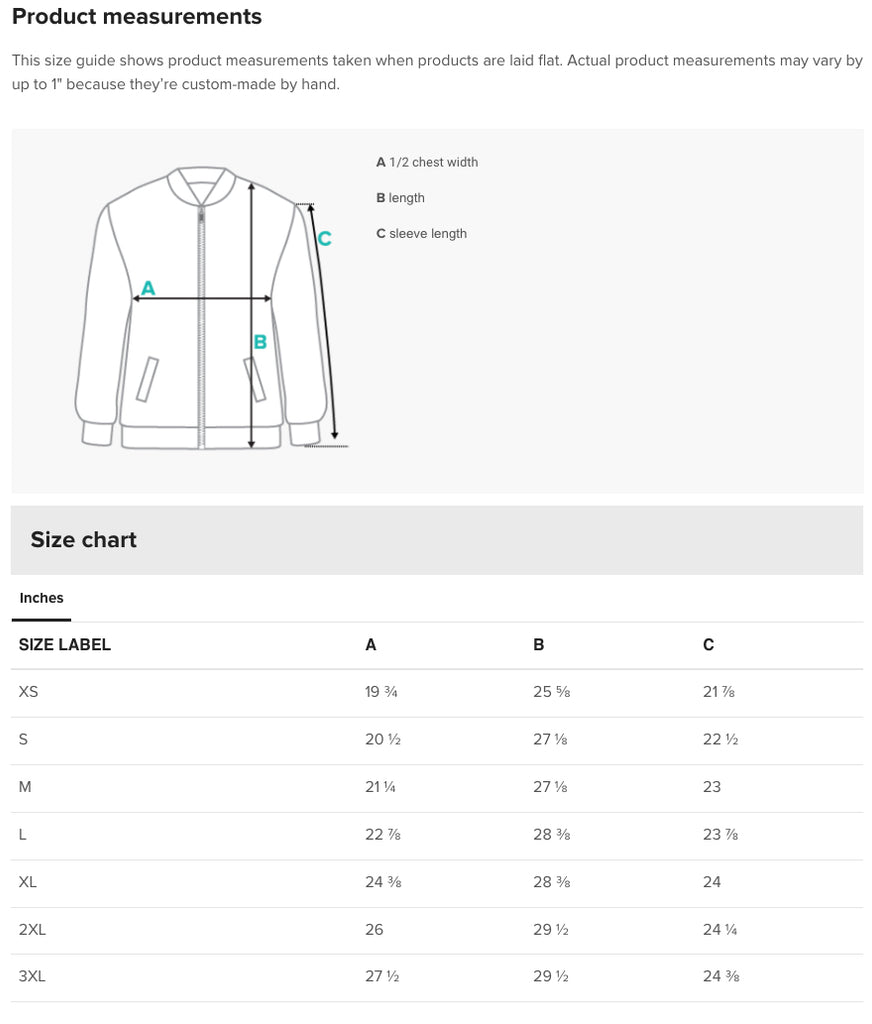Click the "A 1/2 chest width" legend entry
Image resolution: width=872 pixels, height=1024 pixels.
[x=427, y=162]
